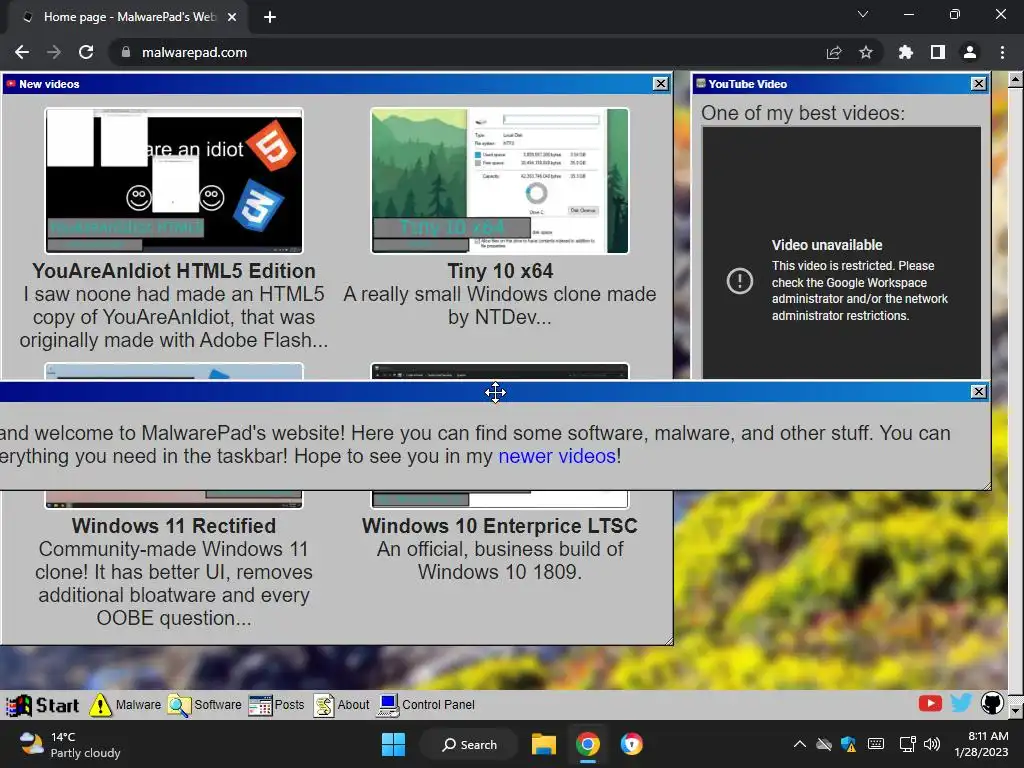Click the Windows 11 Rectified title
Viewport: 1024px width, 768px height.
tap(174, 526)
